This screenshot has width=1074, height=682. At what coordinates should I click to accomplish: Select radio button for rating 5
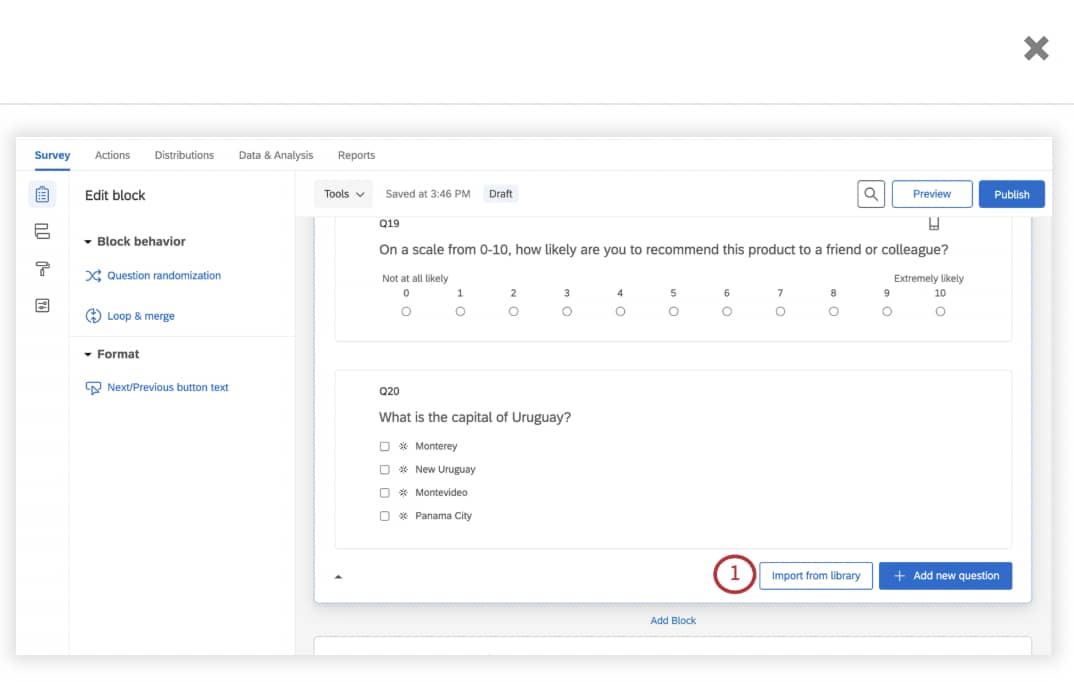click(x=673, y=312)
